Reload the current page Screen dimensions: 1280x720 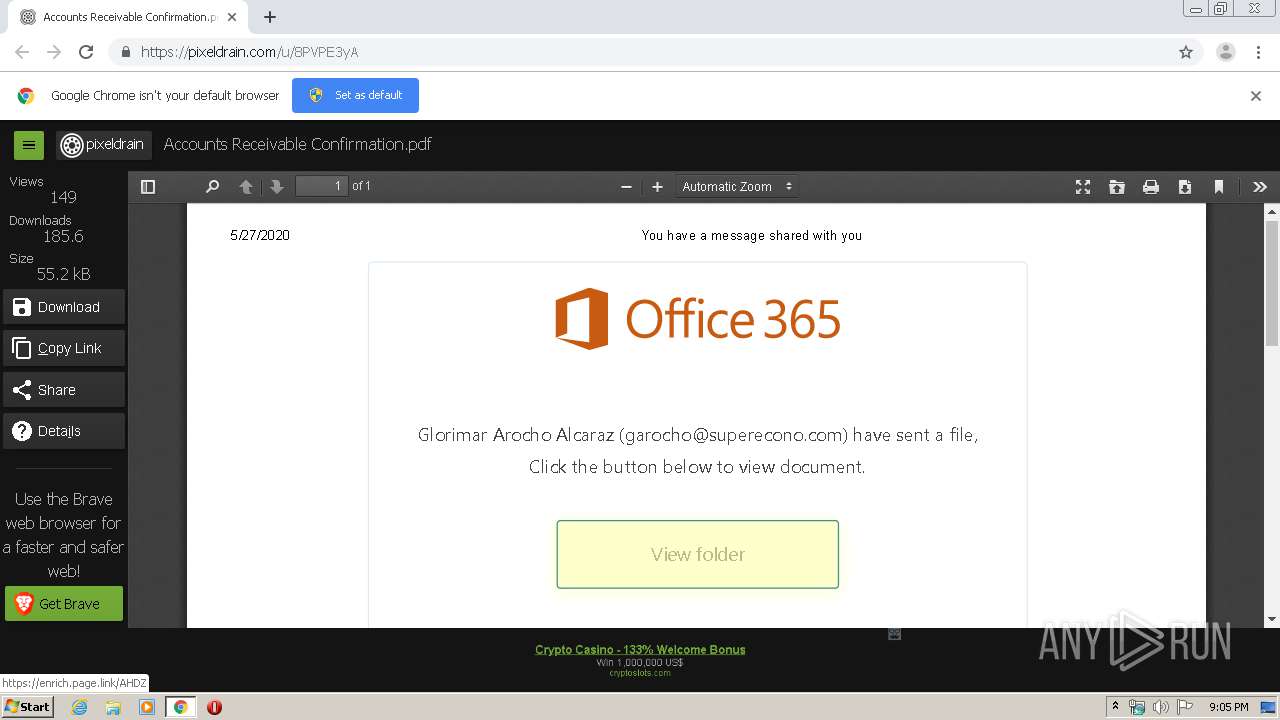tap(86, 52)
